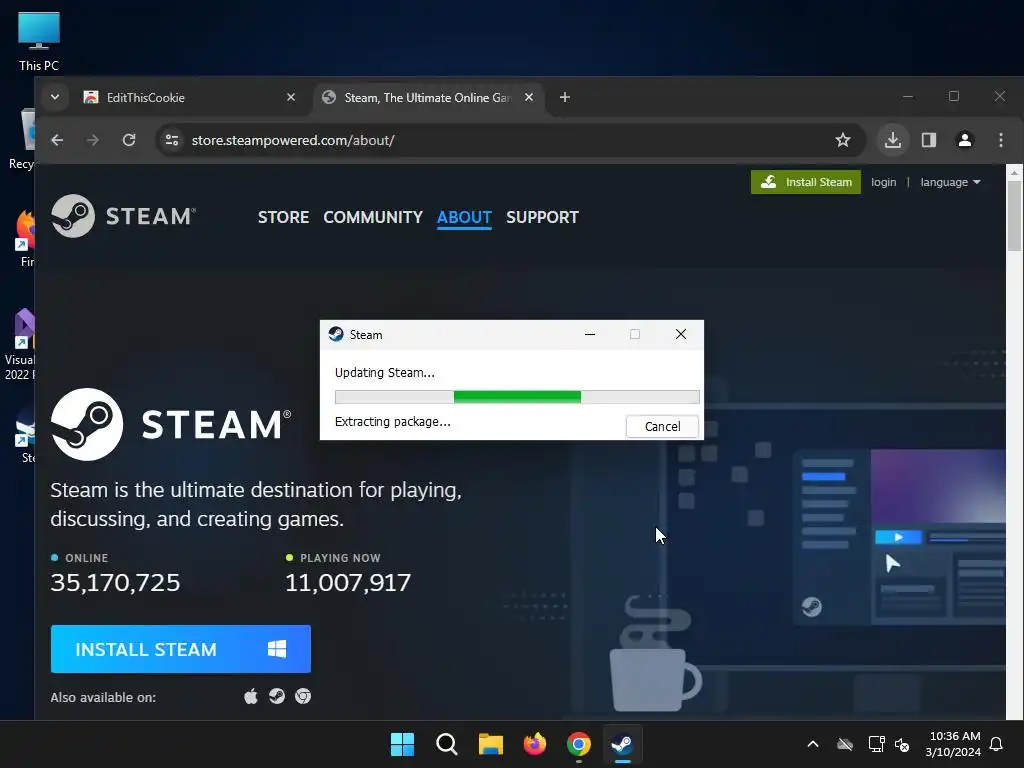Click Apple macOS availability icon
Viewport: 1024px width, 768px height.
point(251,696)
